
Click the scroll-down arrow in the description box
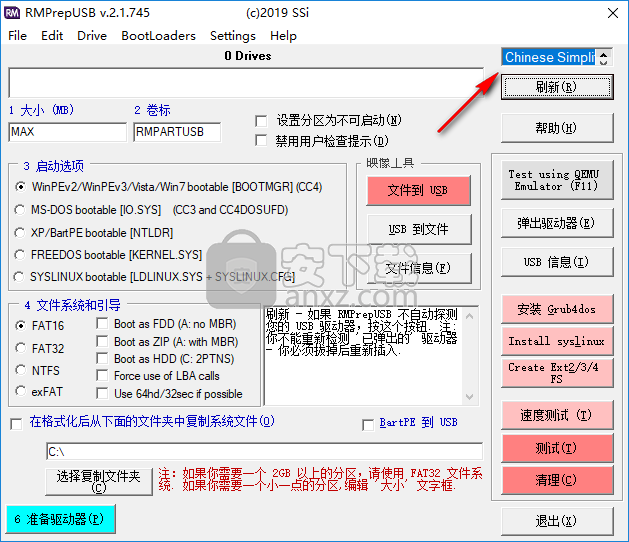pos(470,397)
